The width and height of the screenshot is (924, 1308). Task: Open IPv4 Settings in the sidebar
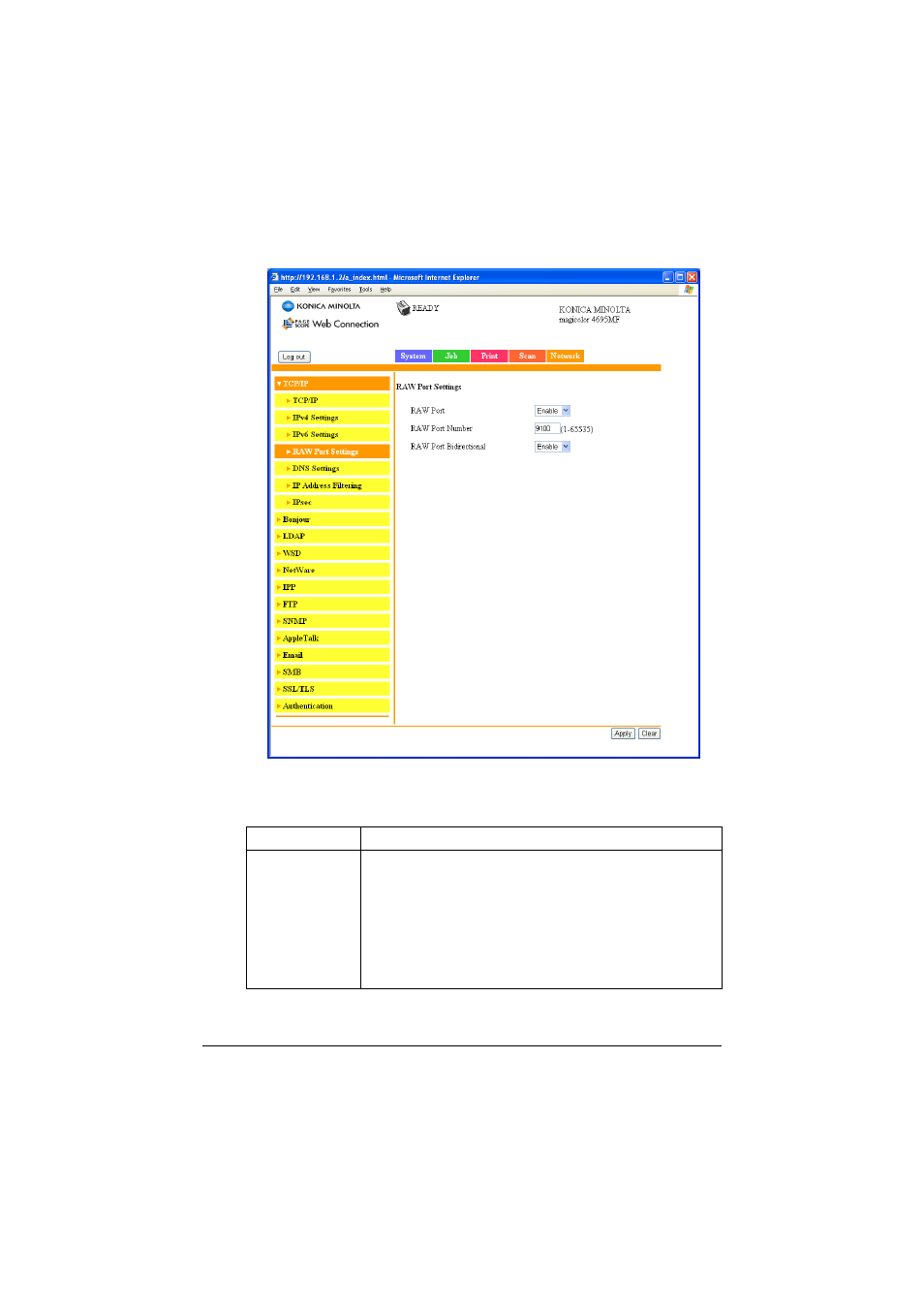332,418
